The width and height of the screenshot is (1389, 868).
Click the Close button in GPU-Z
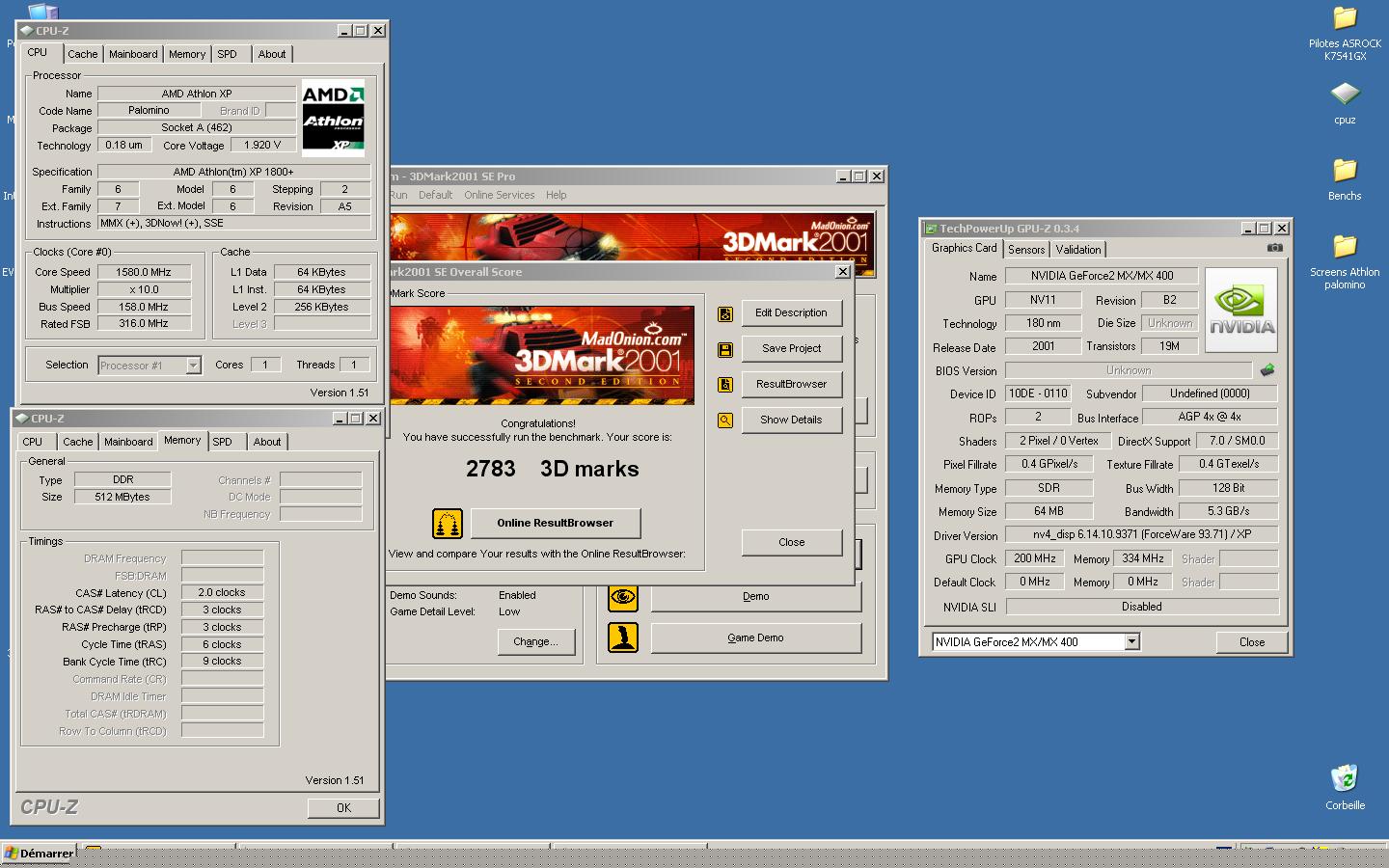click(1251, 642)
